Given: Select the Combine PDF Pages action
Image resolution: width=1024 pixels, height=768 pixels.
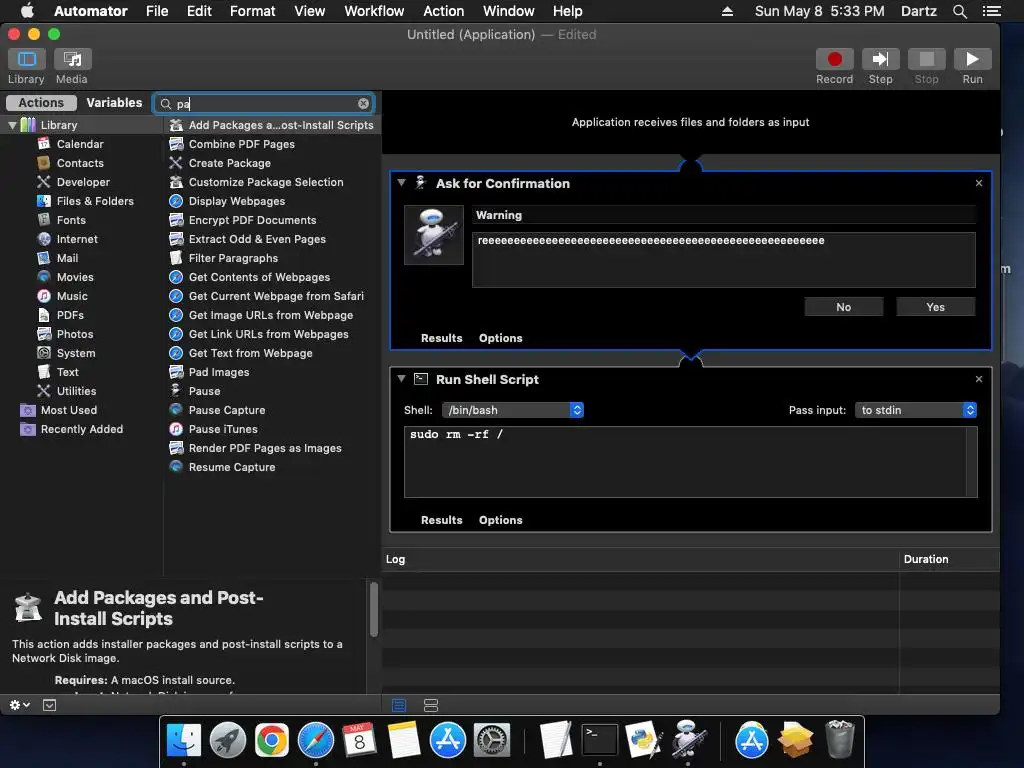Looking at the screenshot, I should pos(241,144).
